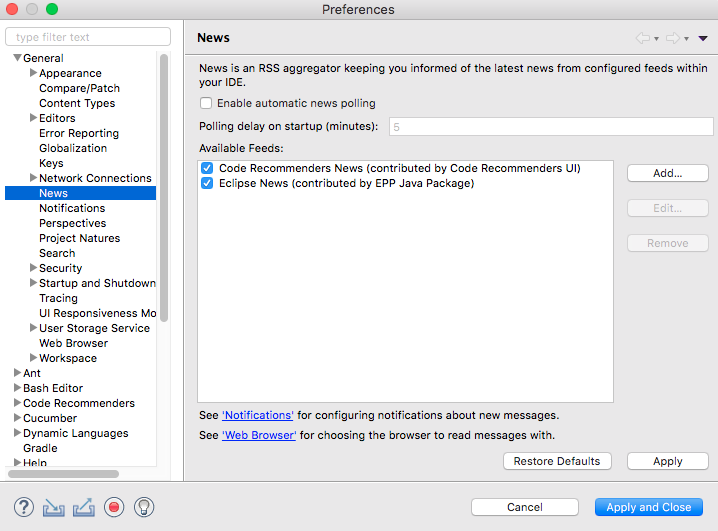The height and width of the screenshot is (531, 718).
Task: Select Compare/Patch in the tree
Action: pos(79,88)
